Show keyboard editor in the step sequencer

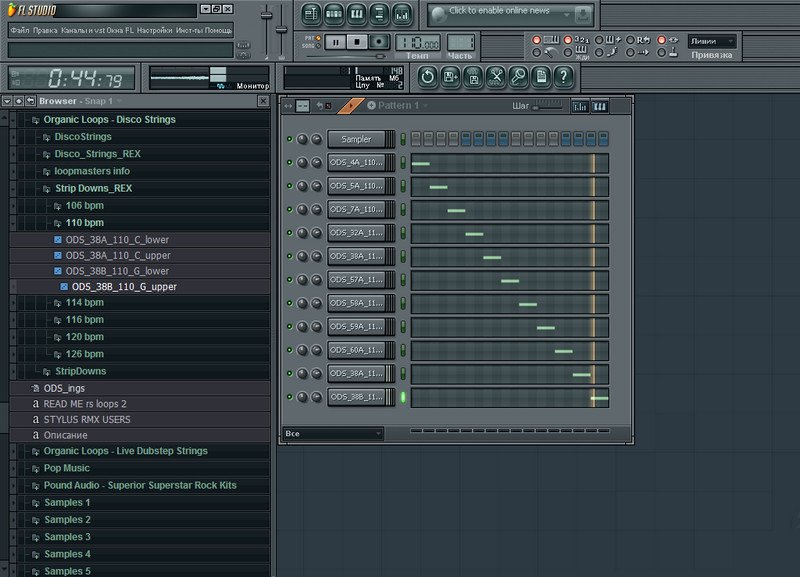(x=600, y=106)
